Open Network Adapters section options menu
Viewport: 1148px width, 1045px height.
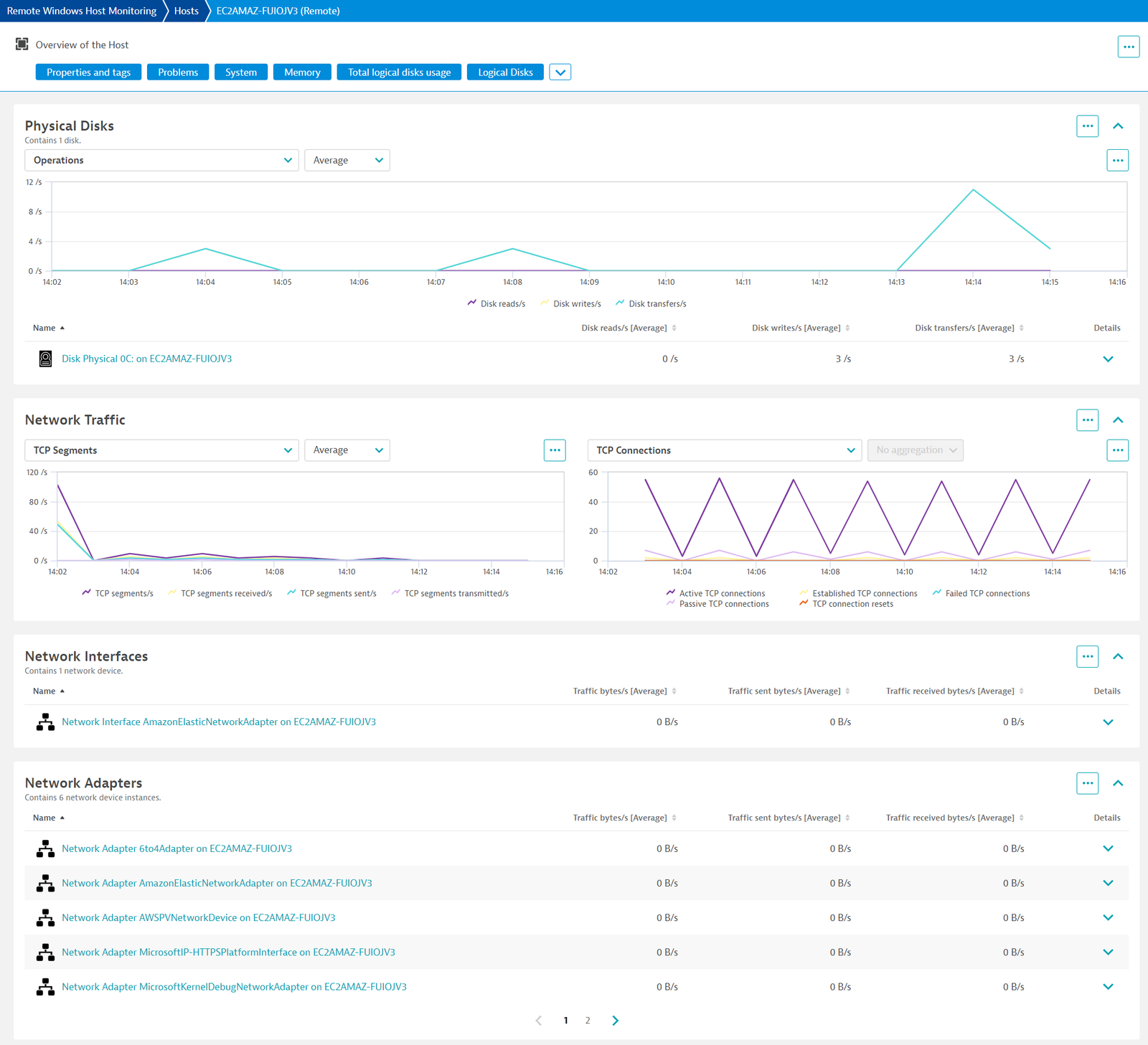(x=1087, y=783)
